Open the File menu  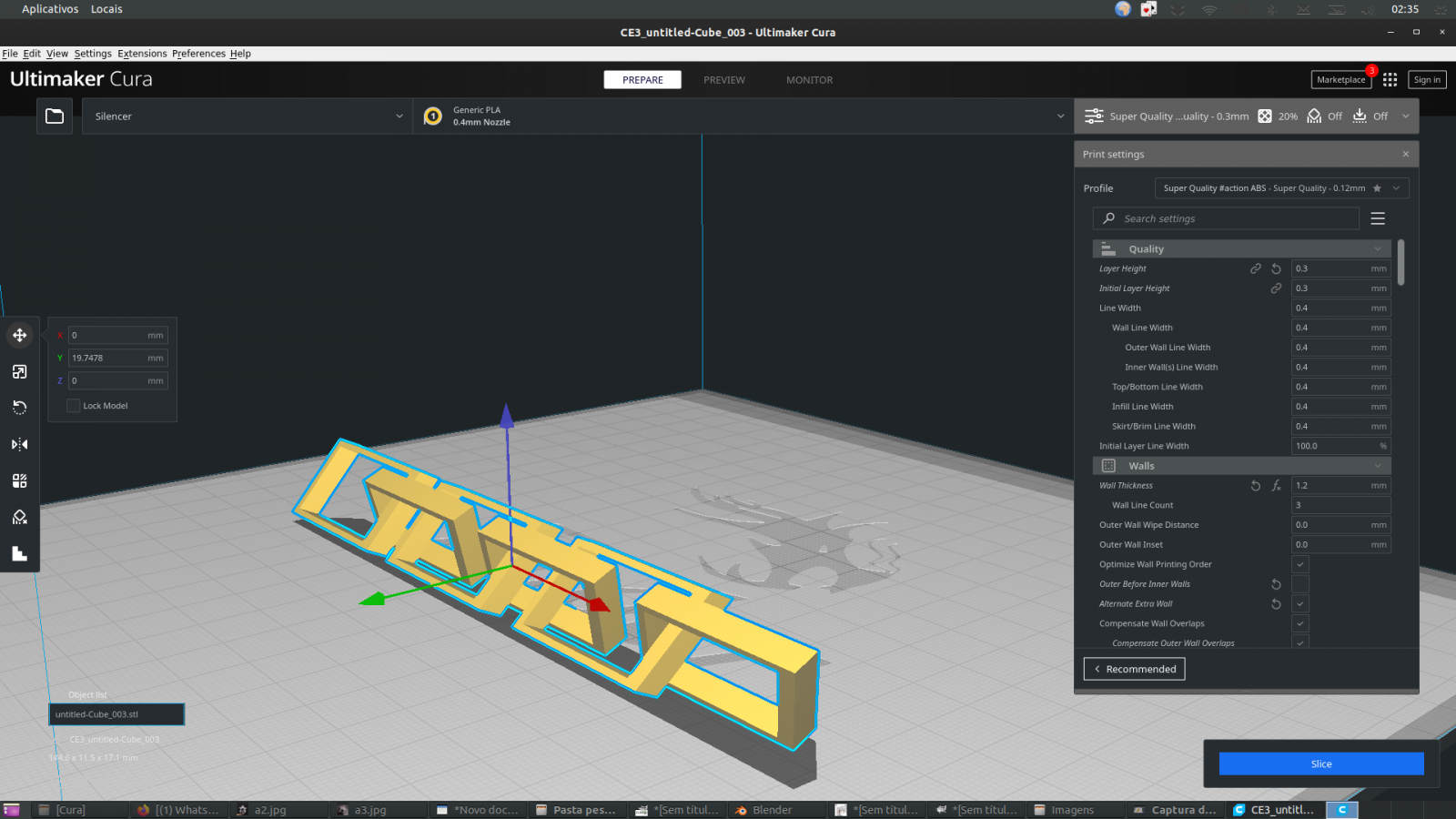10,54
